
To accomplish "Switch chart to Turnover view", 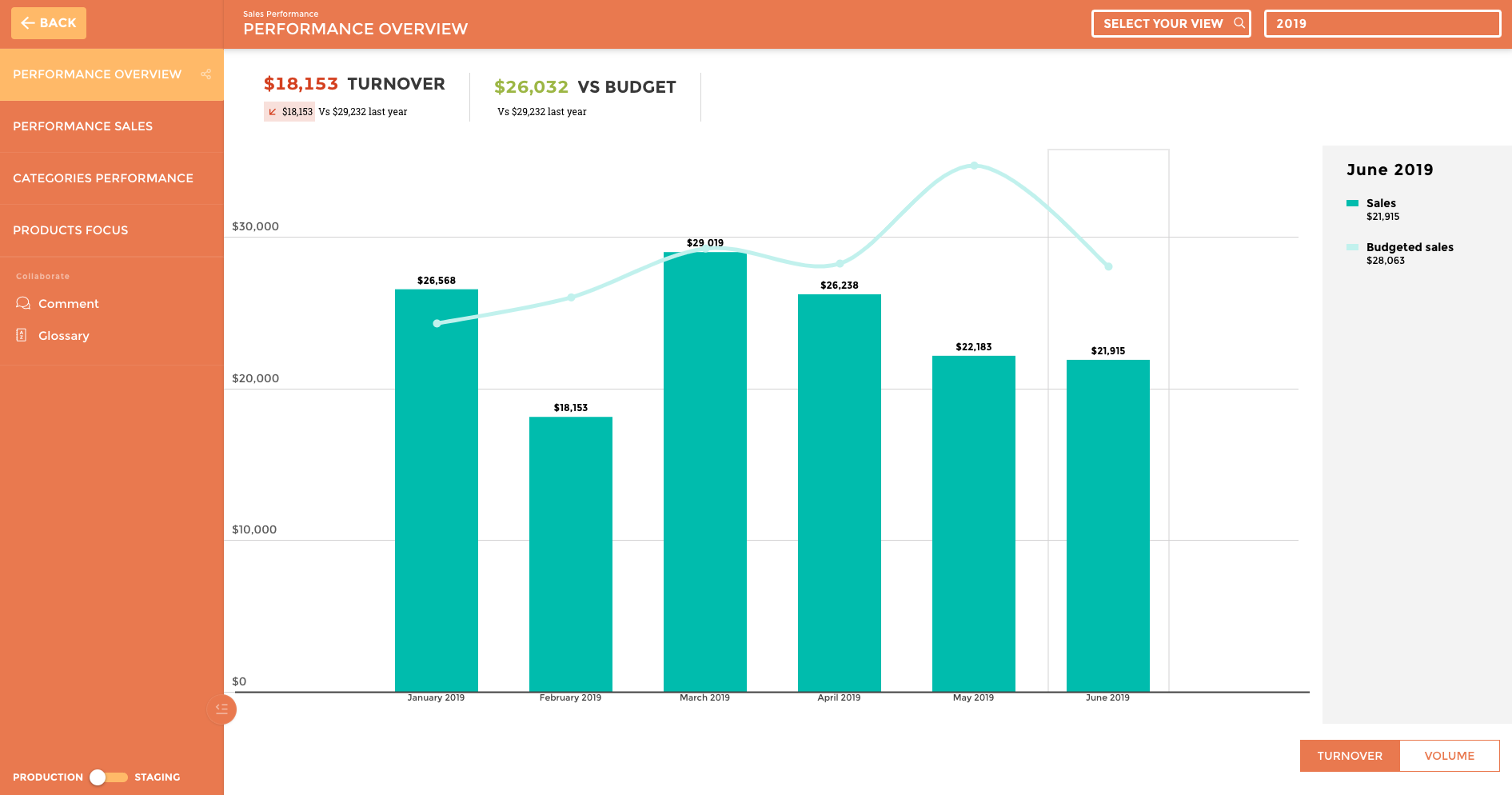I will coord(1350,756).
